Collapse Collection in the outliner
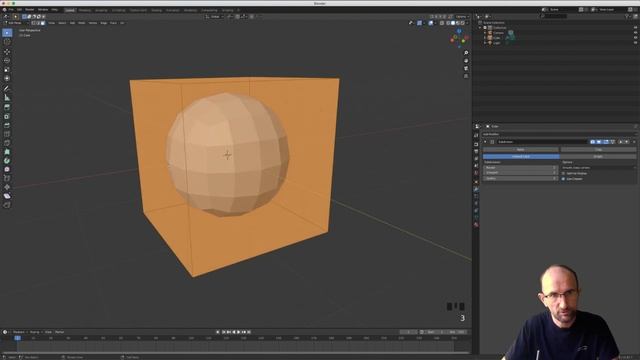The height and width of the screenshot is (360, 640). point(480,28)
